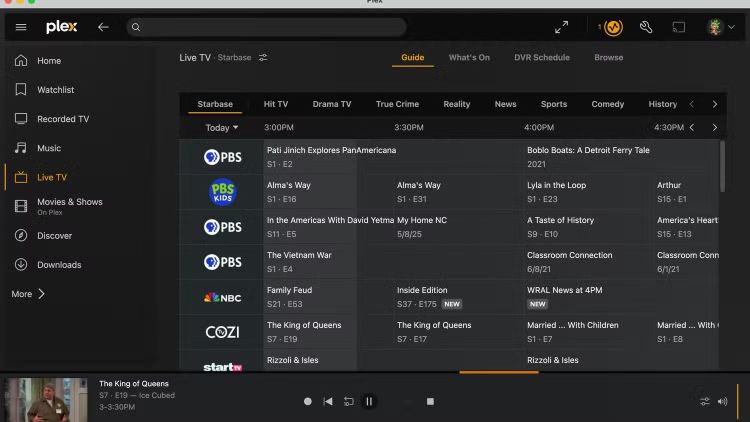
Task: Open the Plex hamburger menu
Action: pos(21,27)
